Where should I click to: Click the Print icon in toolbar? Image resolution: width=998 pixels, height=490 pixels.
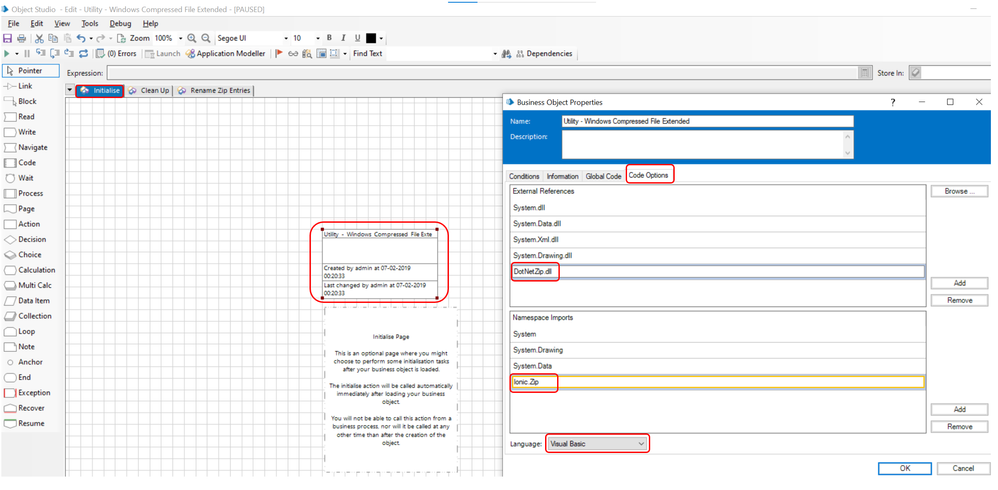(x=21, y=39)
